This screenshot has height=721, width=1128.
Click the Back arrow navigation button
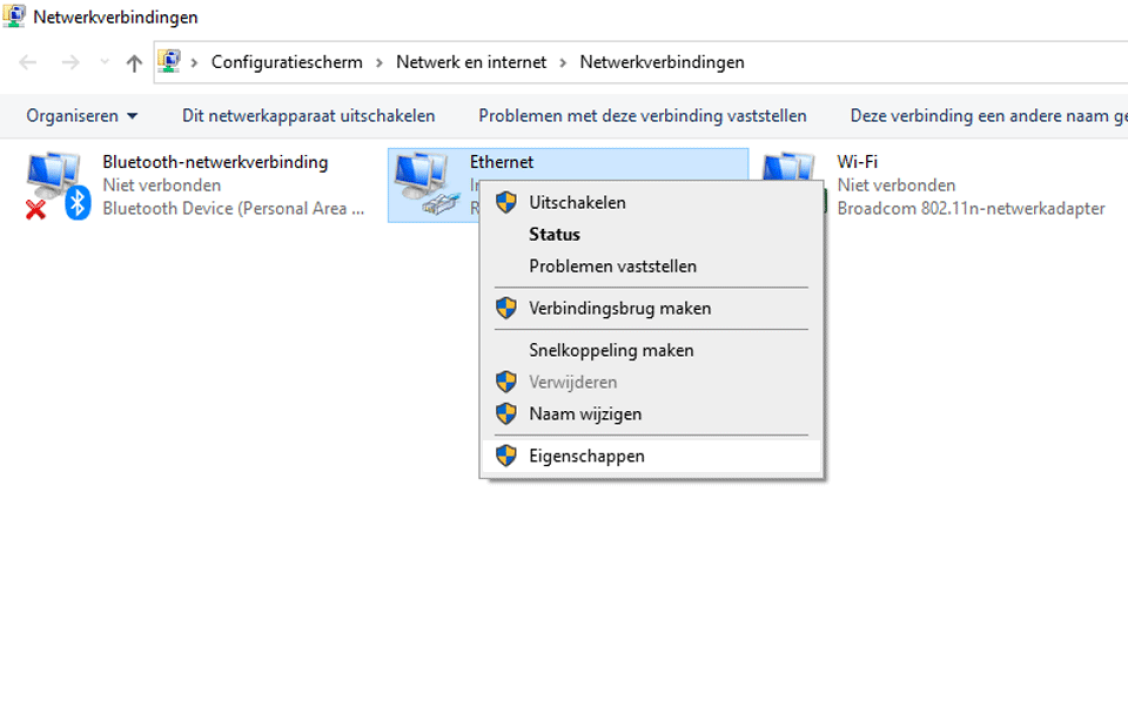tap(28, 63)
